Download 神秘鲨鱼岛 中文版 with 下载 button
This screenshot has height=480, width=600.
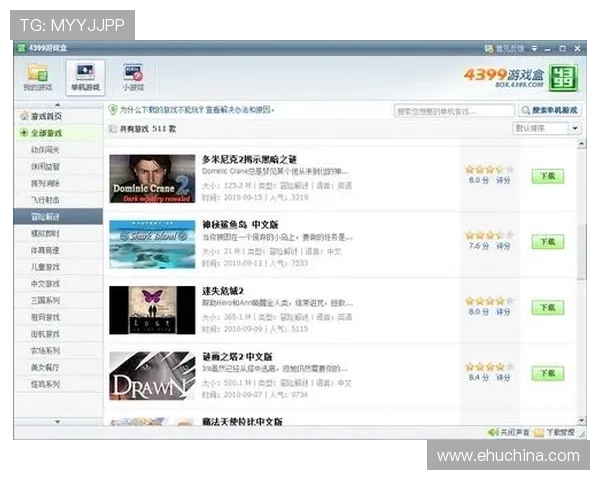coord(548,242)
